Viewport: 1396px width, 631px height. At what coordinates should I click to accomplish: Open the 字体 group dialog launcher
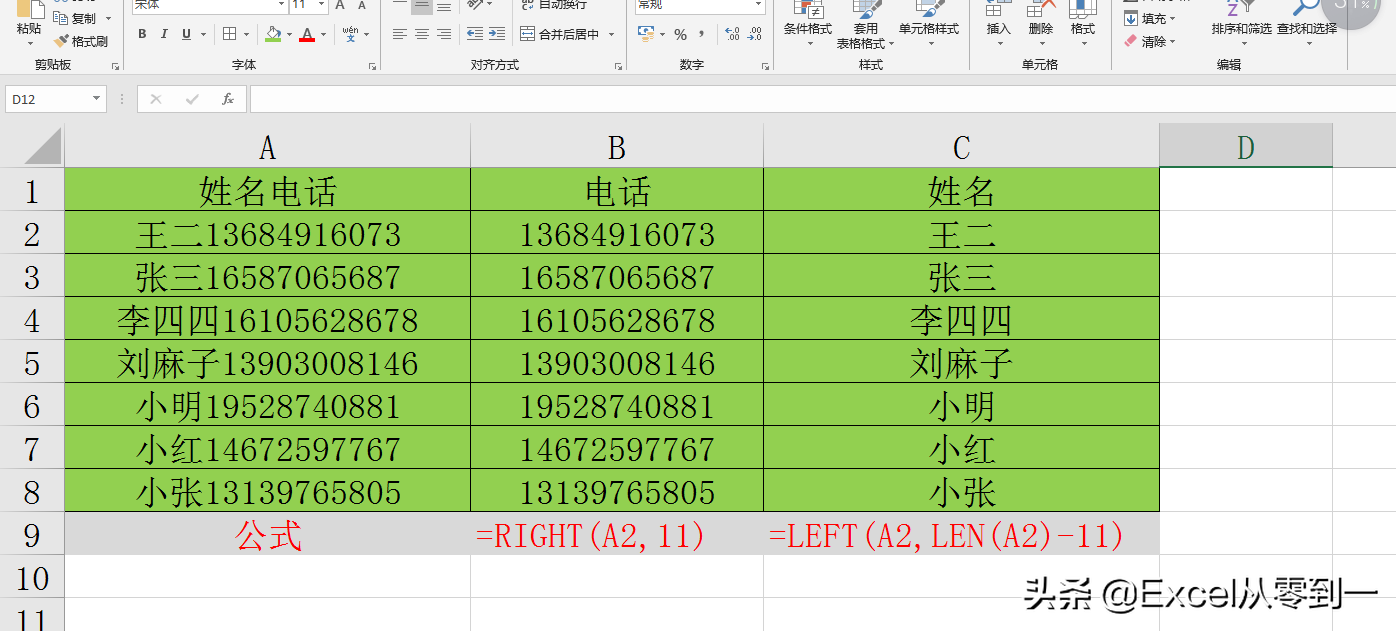[x=372, y=66]
